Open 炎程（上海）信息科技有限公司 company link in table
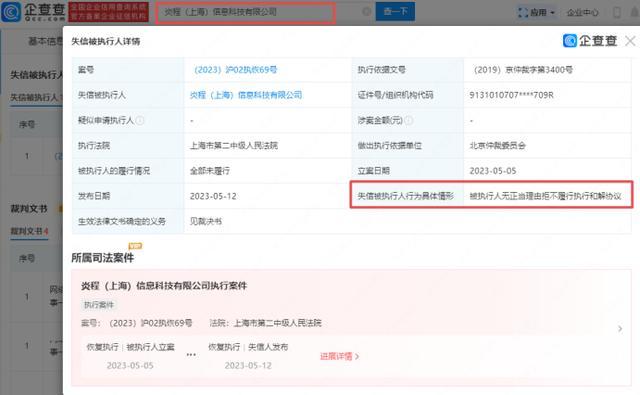 tap(246, 95)
